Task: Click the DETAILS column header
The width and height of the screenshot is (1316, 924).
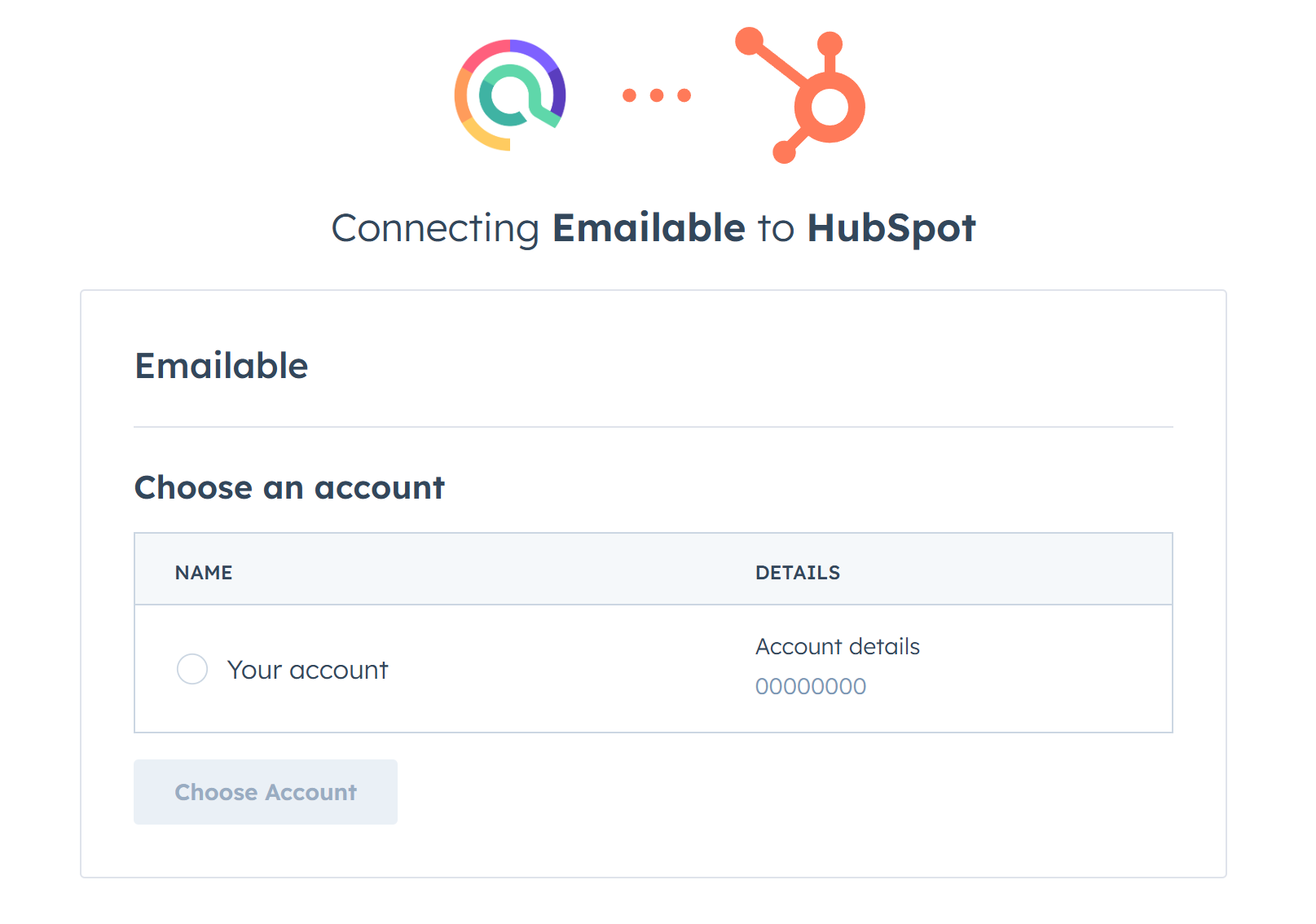Action: (798, 573)
